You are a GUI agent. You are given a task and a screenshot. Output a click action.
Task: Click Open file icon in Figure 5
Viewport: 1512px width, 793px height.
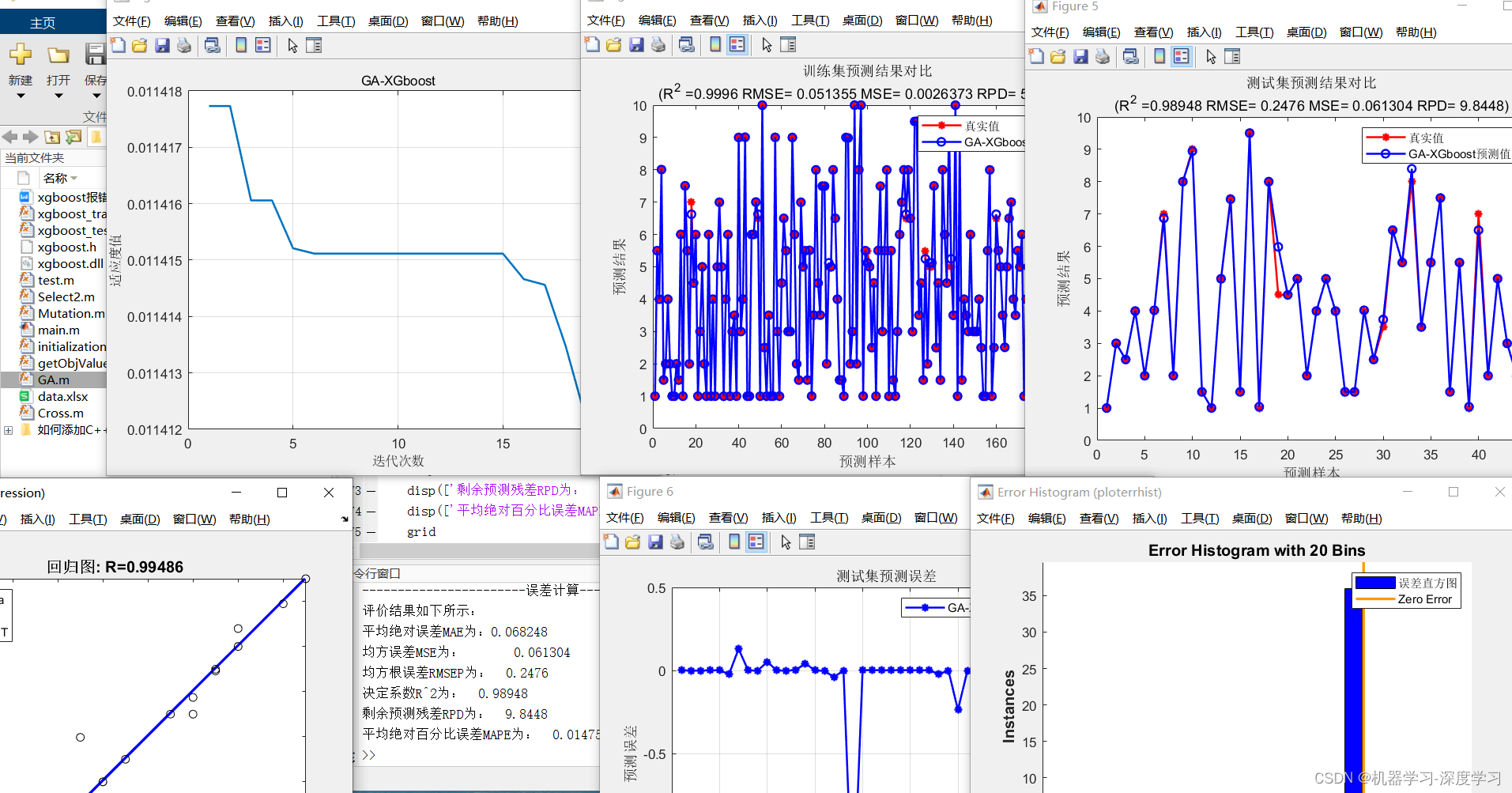(x=1058, y=56)
